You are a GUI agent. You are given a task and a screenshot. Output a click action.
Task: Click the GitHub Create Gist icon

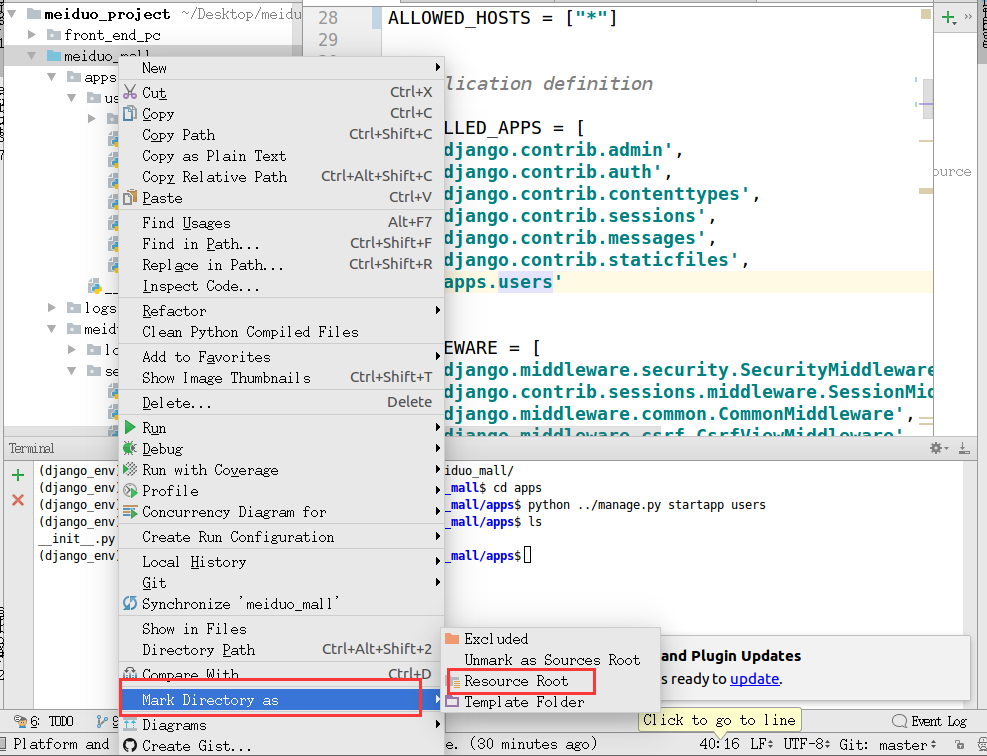click(x=130, y=745)
